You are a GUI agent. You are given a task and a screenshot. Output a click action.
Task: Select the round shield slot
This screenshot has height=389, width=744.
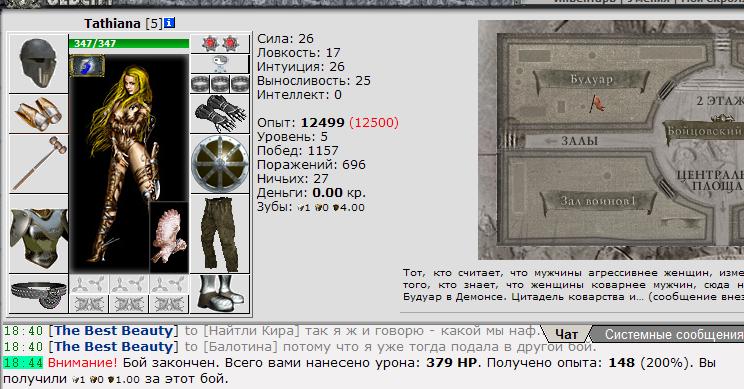(x=220, y=164)
